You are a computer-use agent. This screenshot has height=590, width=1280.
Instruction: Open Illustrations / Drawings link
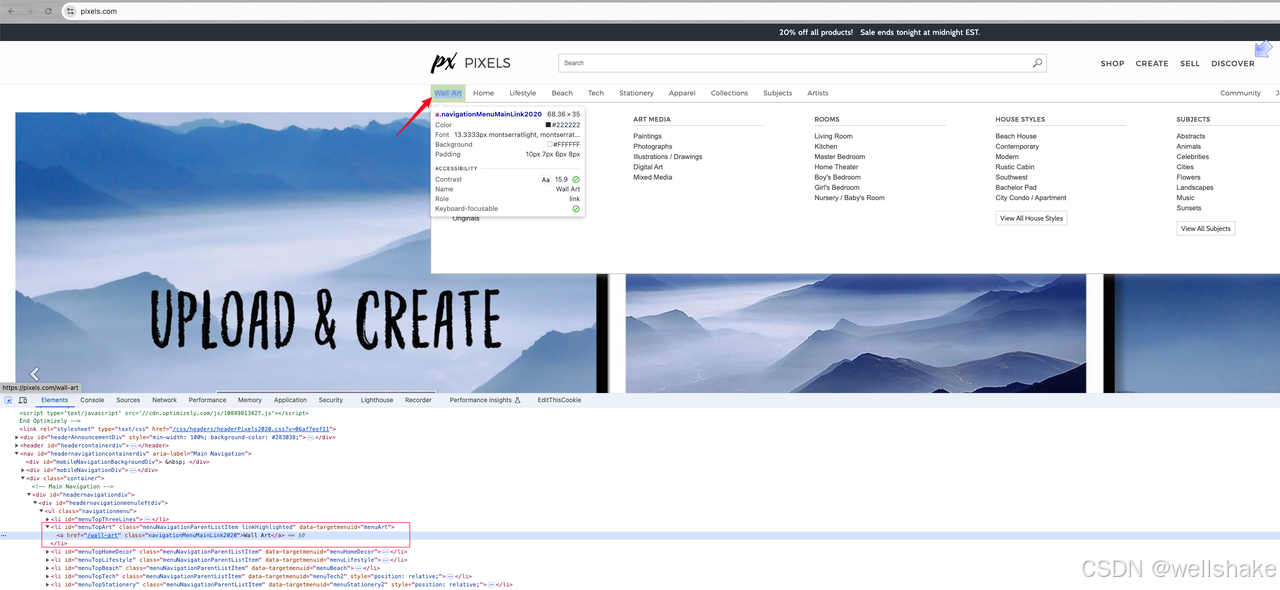(668, 157)
